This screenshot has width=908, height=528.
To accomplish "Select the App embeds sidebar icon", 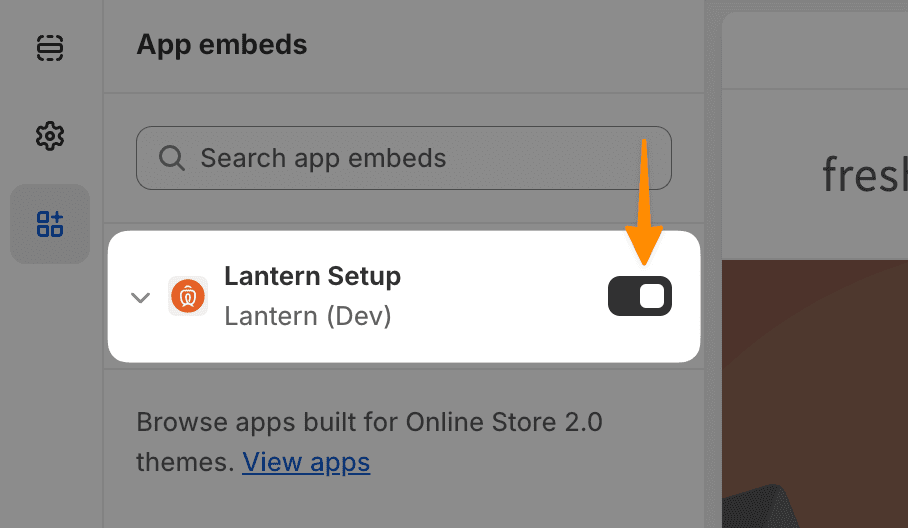I will (x=49, y=224).
